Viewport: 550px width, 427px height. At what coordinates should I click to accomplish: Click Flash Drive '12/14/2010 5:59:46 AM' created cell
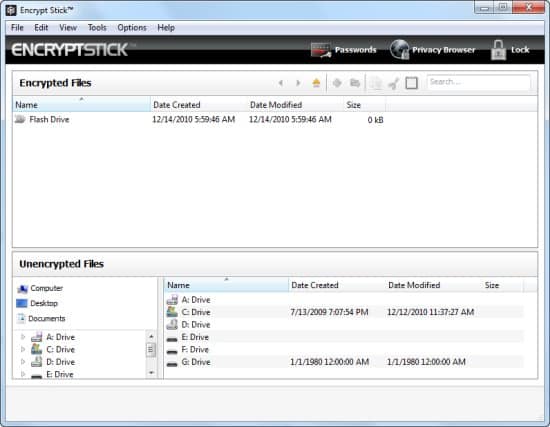point(194,119)
